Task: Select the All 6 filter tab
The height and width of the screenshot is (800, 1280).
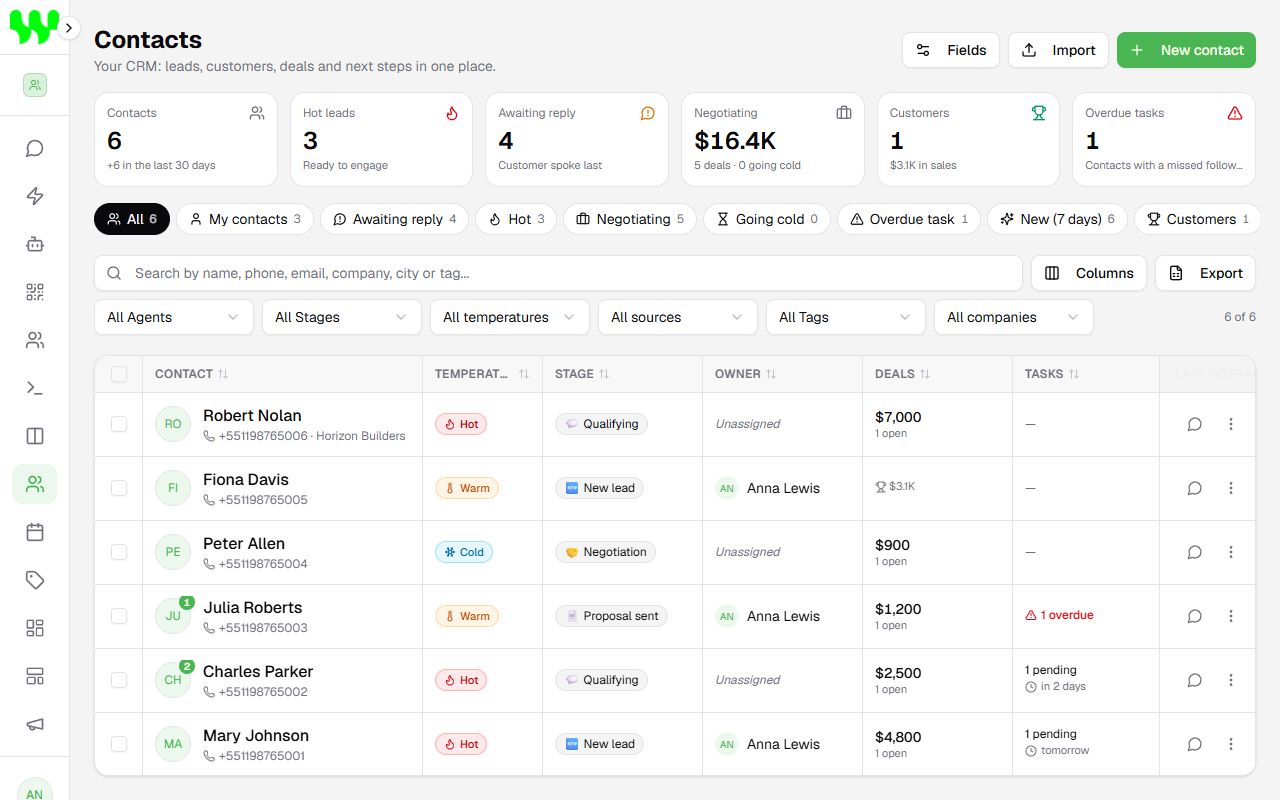Action: point(132,219)
